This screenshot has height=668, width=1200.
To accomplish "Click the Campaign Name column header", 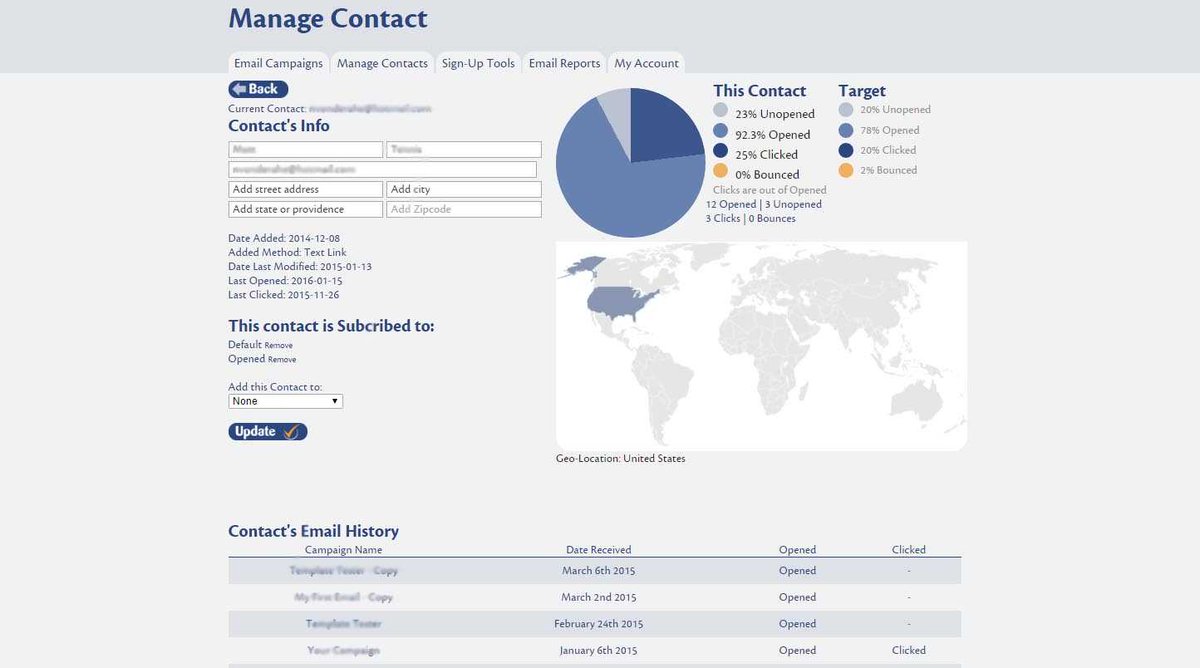I will [x=343, y=550].
